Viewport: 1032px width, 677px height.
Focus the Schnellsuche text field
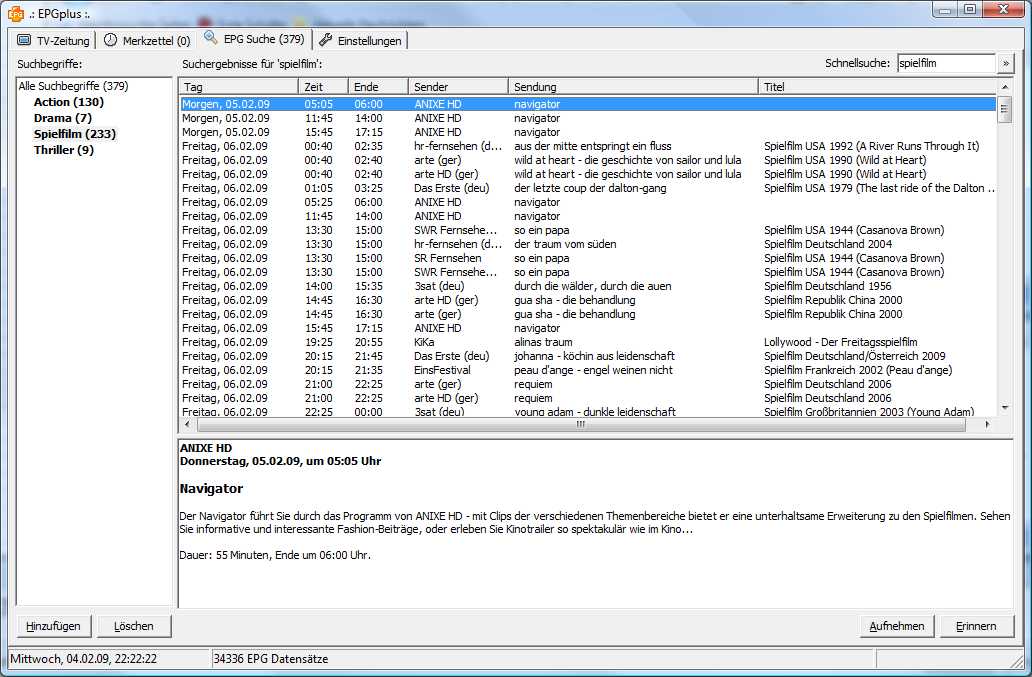[x=945, y=63]
